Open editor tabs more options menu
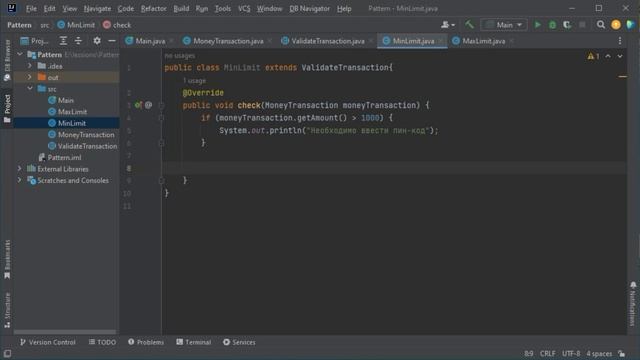Screen dimensions: 640x360 pos(620,41)
